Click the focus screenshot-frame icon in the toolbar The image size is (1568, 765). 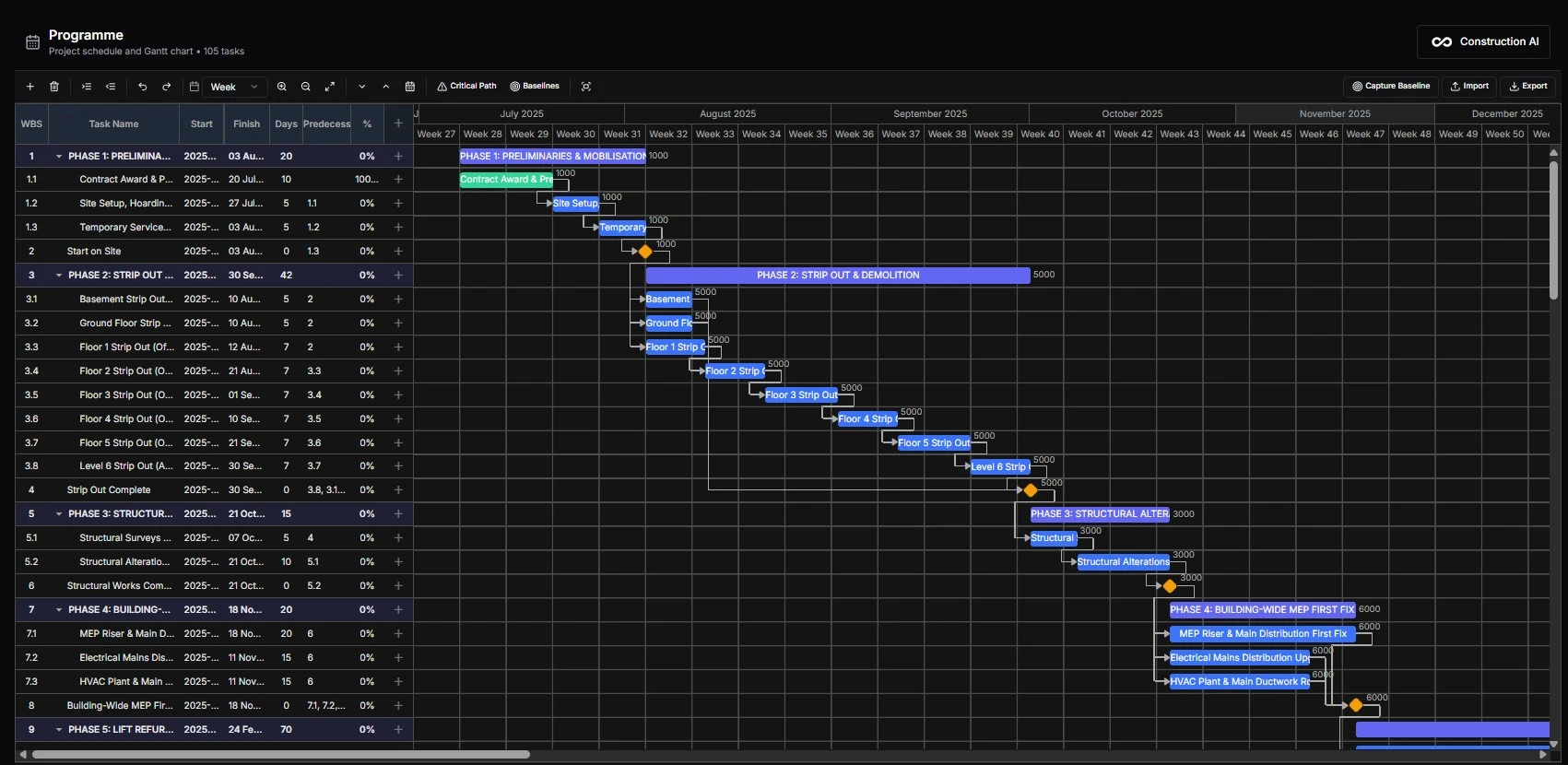pos(586,87)
